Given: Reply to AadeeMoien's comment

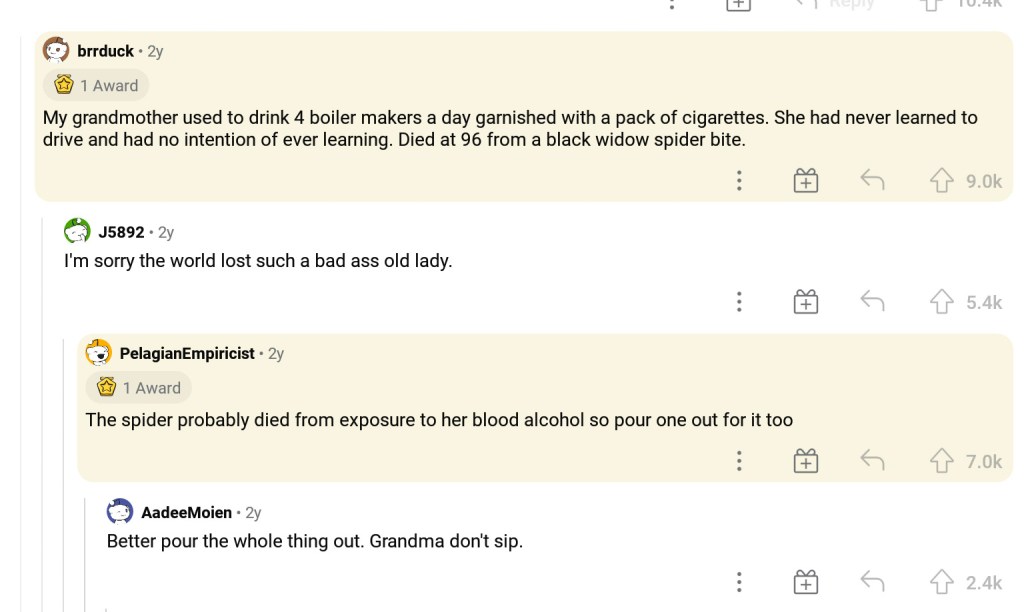Looking at the screenshot, I should [x=872, y=582].
